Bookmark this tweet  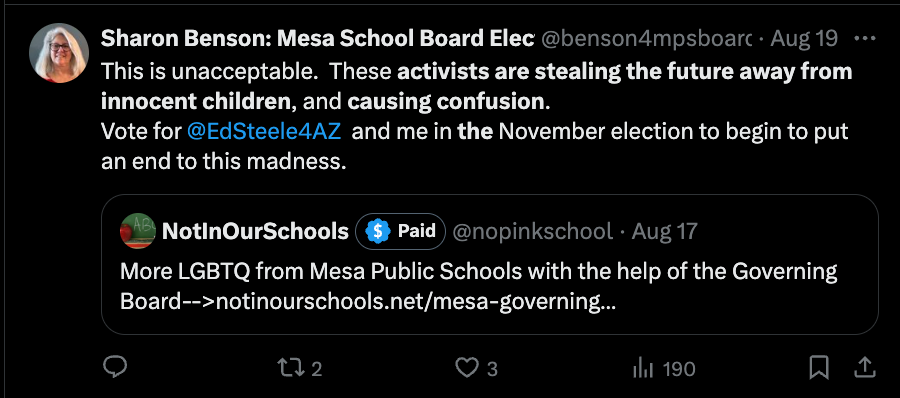tap(819, 368)
